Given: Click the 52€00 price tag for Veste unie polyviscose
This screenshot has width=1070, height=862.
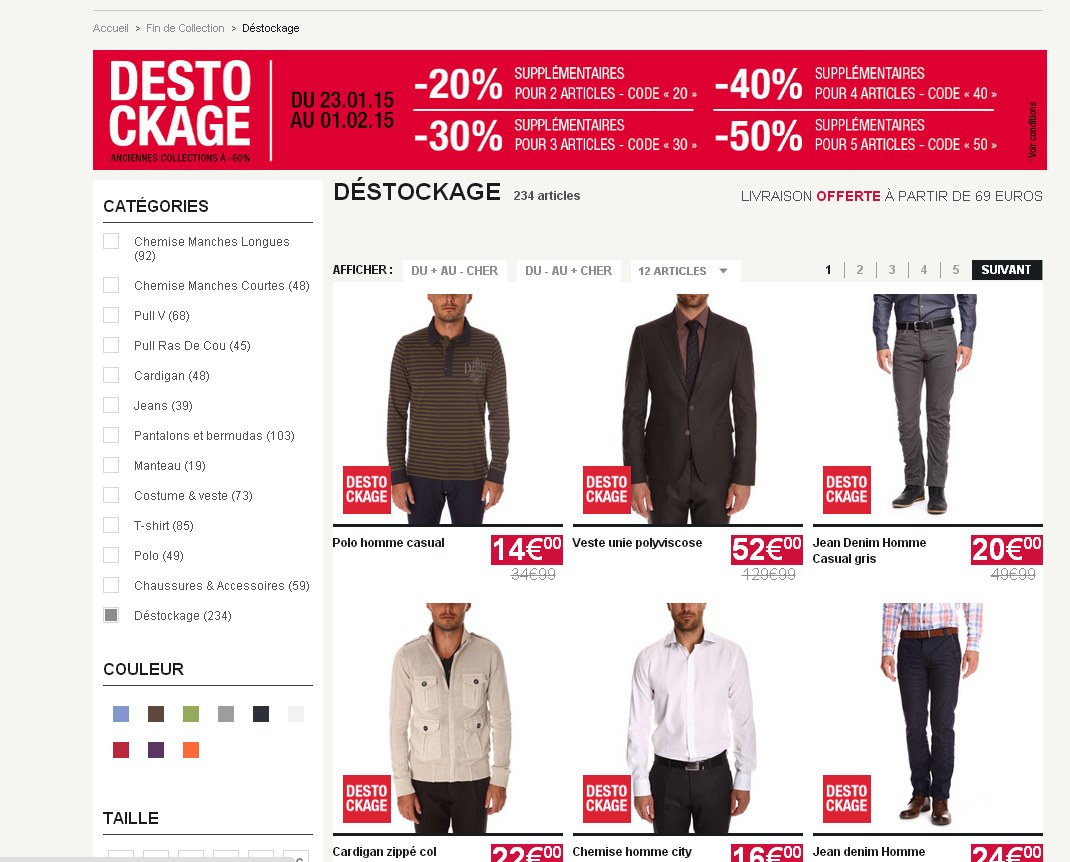Looking at the screenshot, I should pyautogui.click(x=767, y=549).
